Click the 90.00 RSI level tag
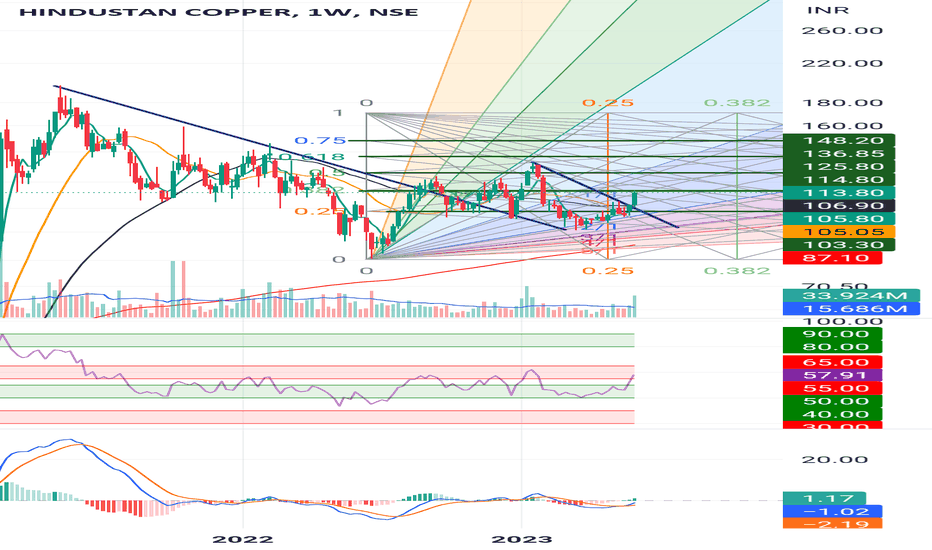 833,334
